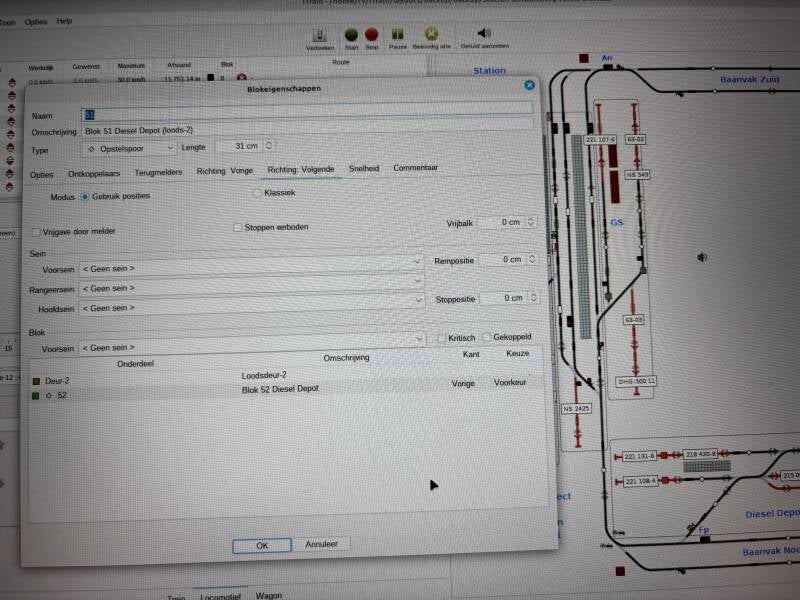
Task: Open the Sein Voorsein dropdown
Action: click(251, 267)
